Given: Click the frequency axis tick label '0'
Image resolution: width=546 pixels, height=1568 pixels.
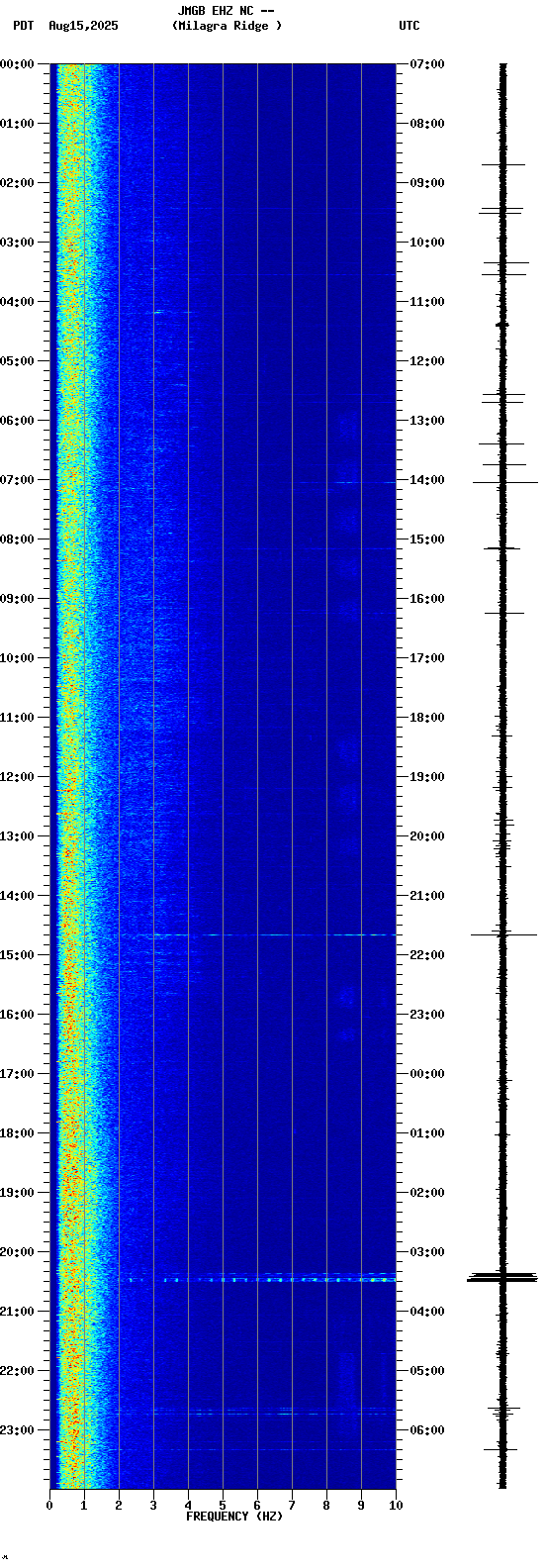Looking at the screenshot, I should (x=49, y=1506).
